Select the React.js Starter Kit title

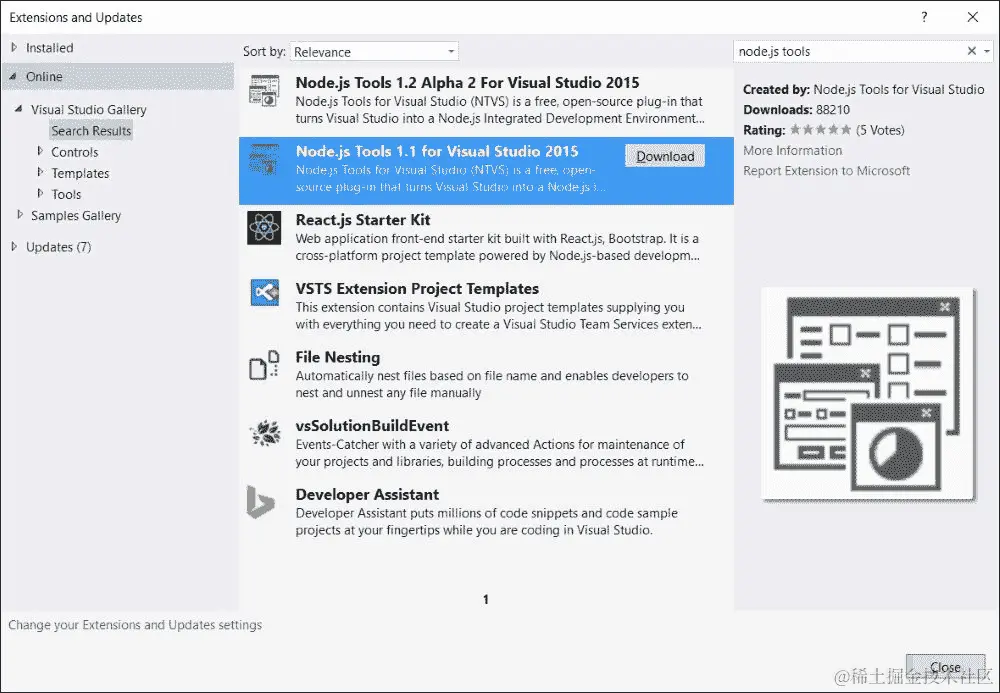click(363, 220)
